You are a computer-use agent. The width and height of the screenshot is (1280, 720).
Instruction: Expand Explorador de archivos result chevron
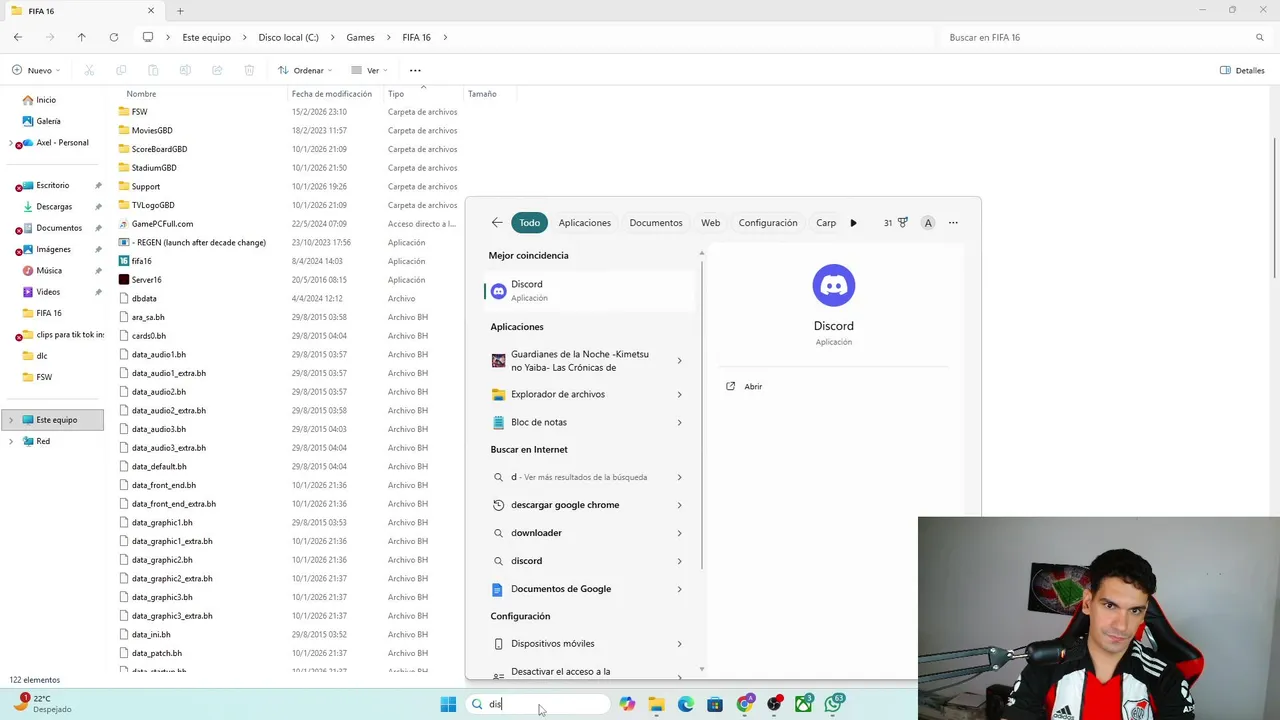(679, 394)
